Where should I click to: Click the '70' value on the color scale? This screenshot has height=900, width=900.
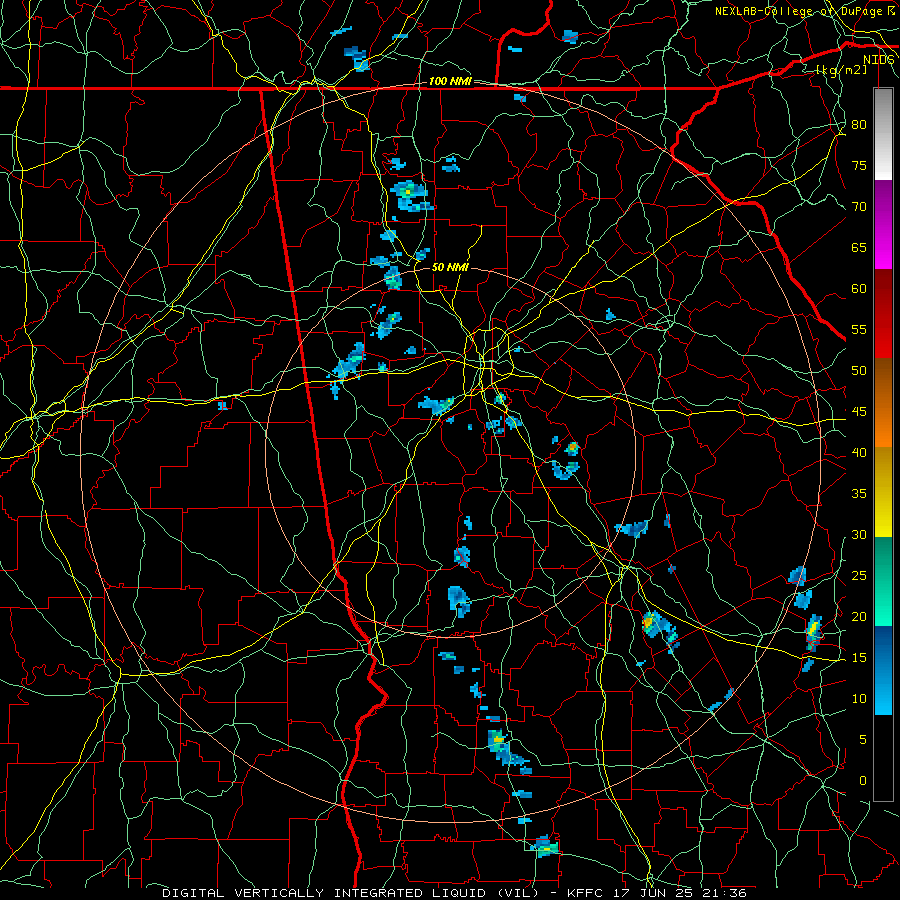pos(859,207)
